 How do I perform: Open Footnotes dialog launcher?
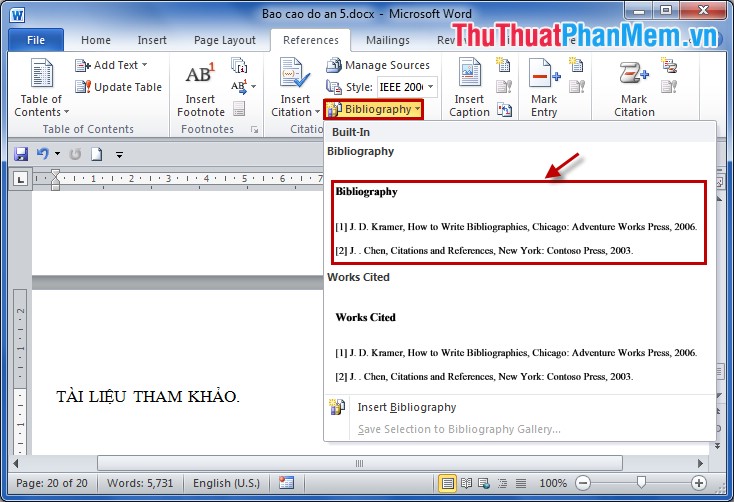tap(255, 130)
